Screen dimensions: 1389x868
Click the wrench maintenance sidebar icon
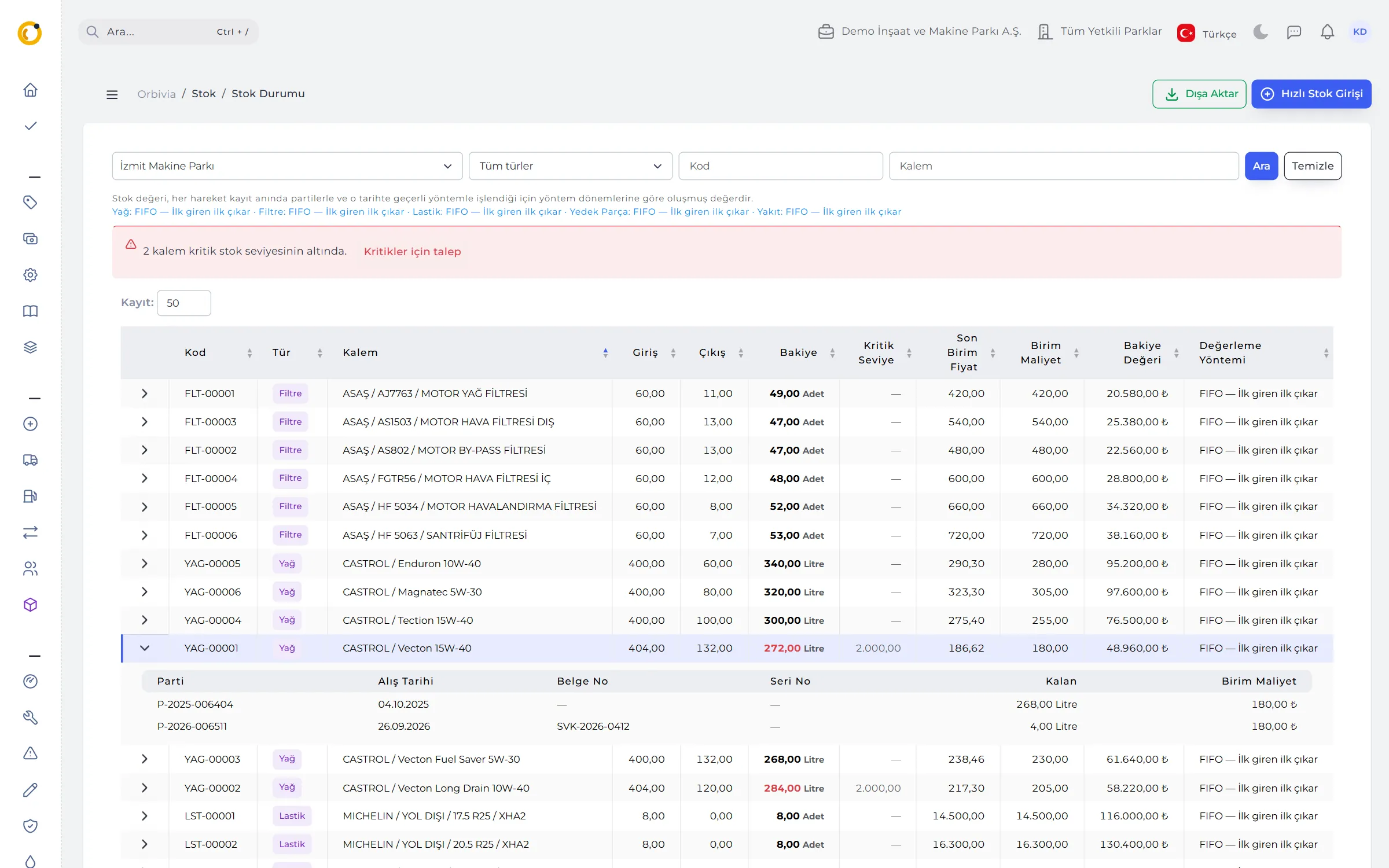tap(30, 718)
